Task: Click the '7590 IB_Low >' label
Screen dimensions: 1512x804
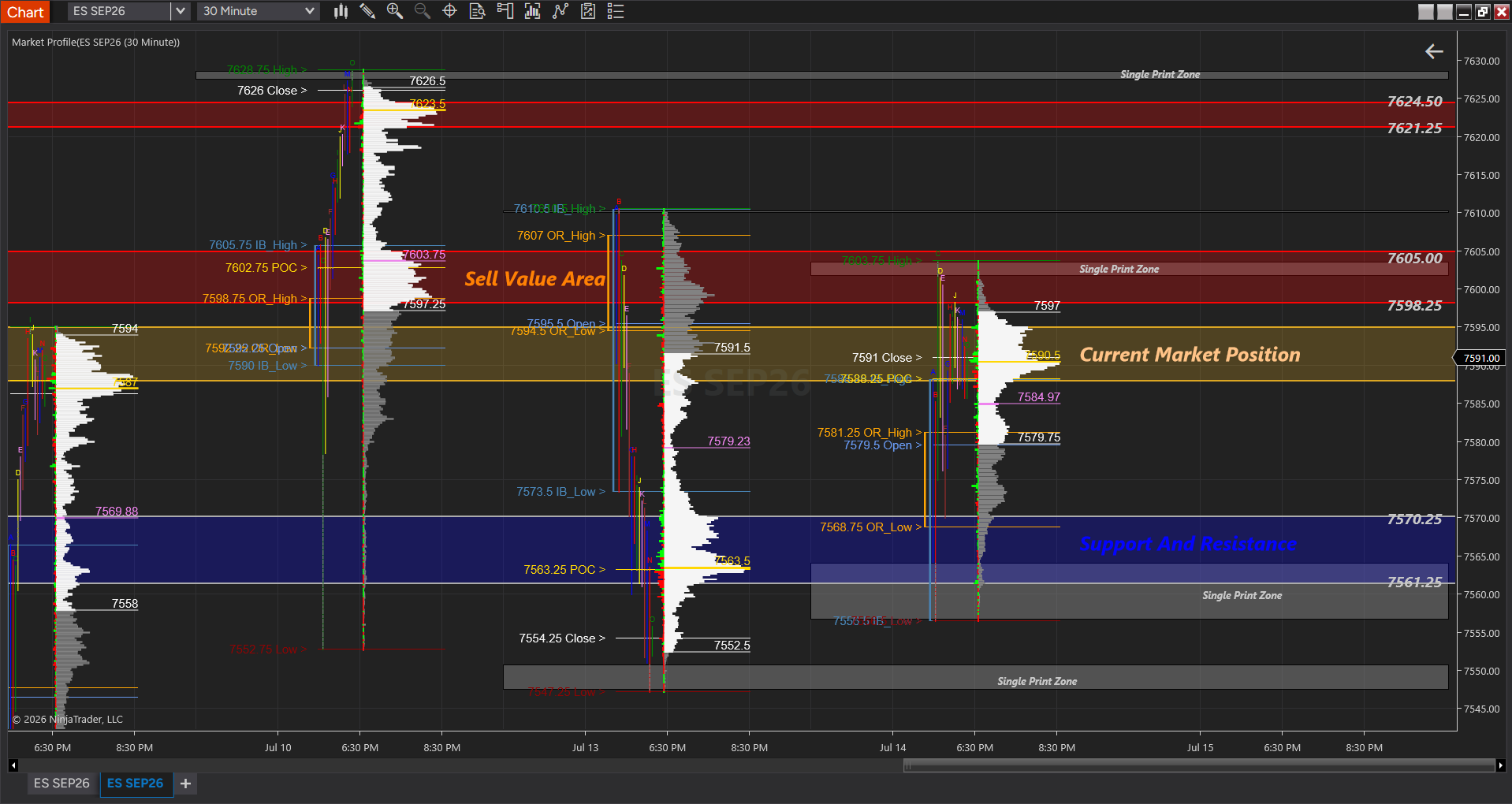Action: (x=267, y=366)
